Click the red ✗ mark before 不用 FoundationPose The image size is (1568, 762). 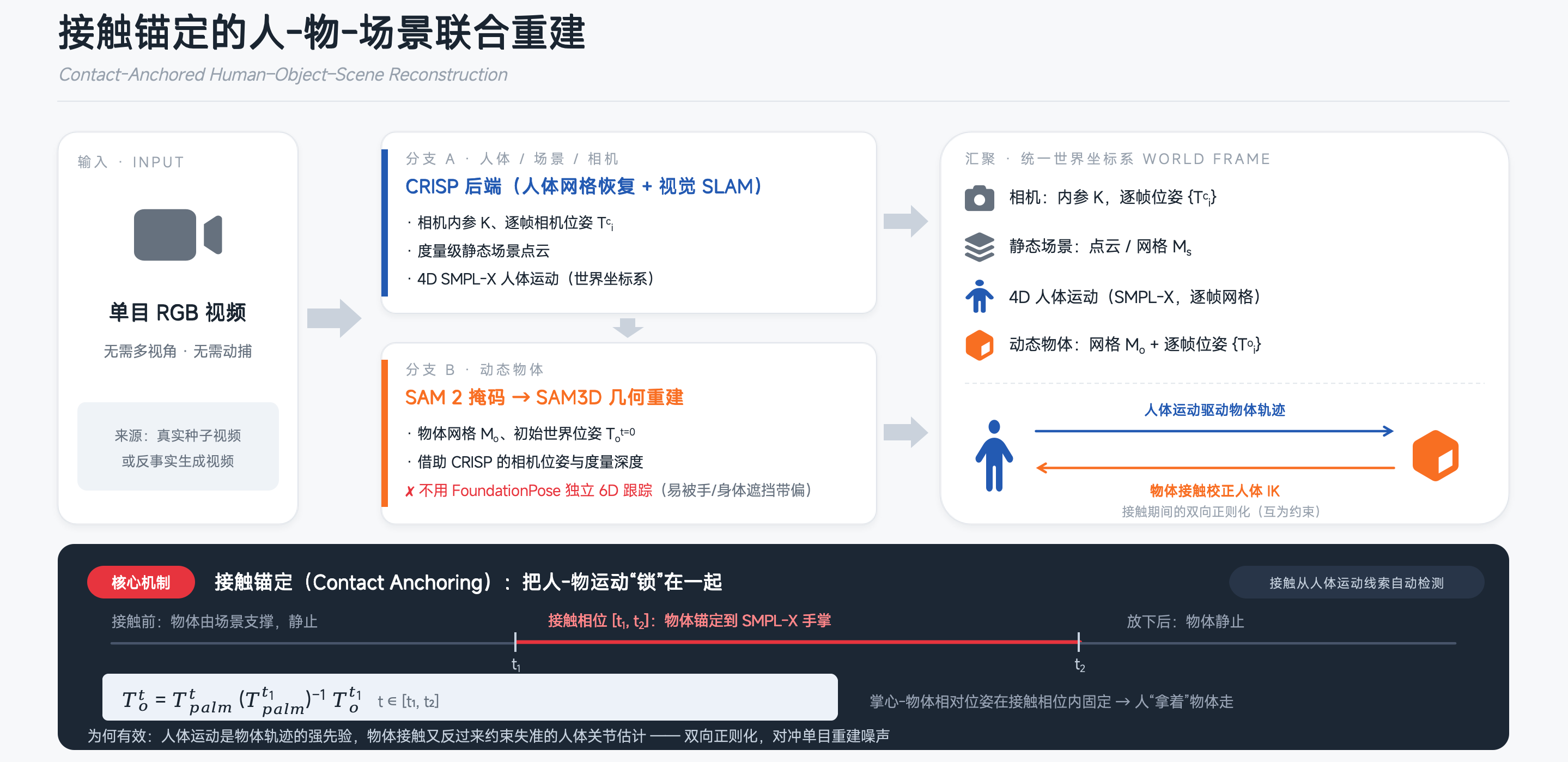410,491
